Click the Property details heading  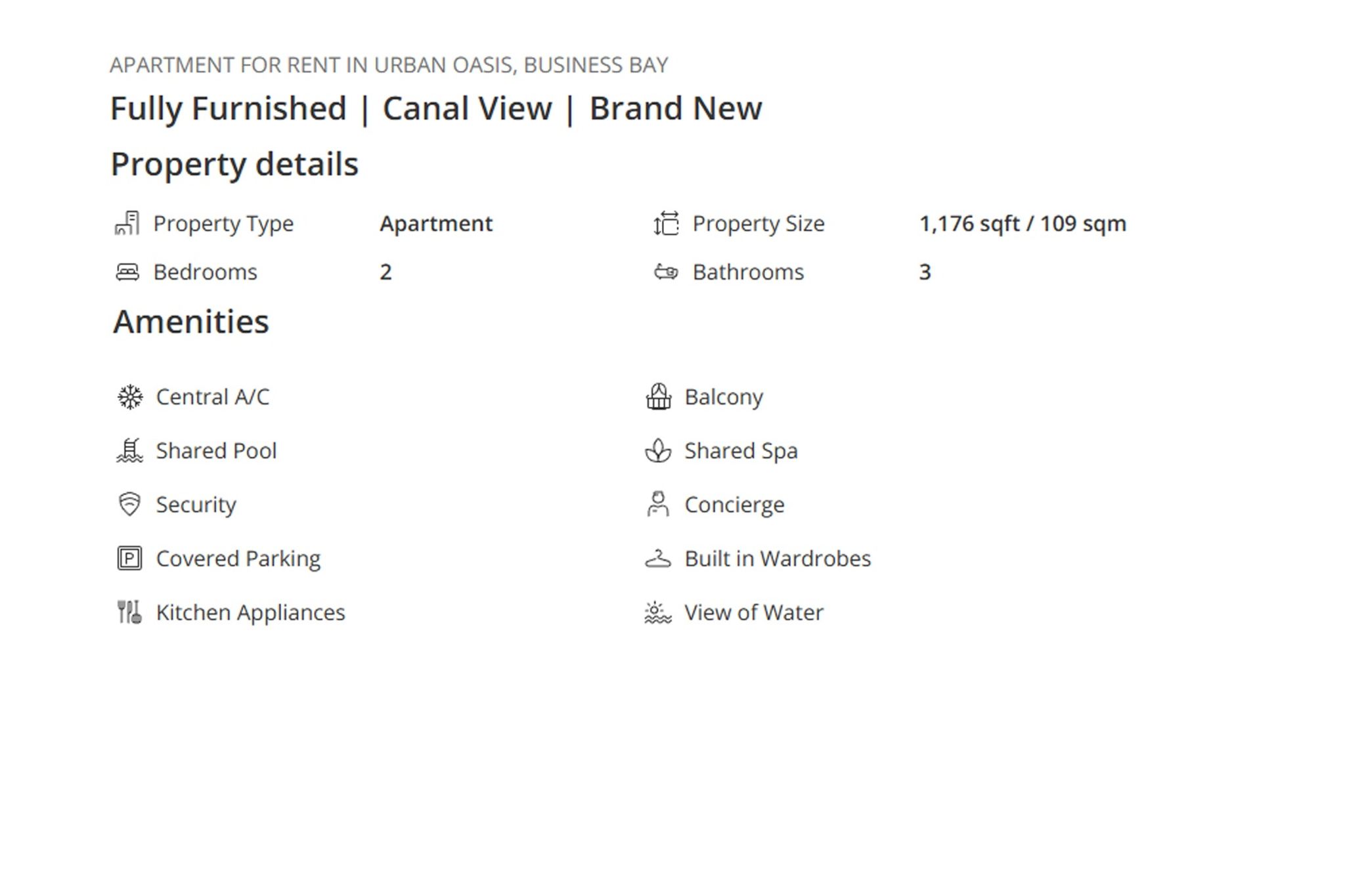coord(234,164)
